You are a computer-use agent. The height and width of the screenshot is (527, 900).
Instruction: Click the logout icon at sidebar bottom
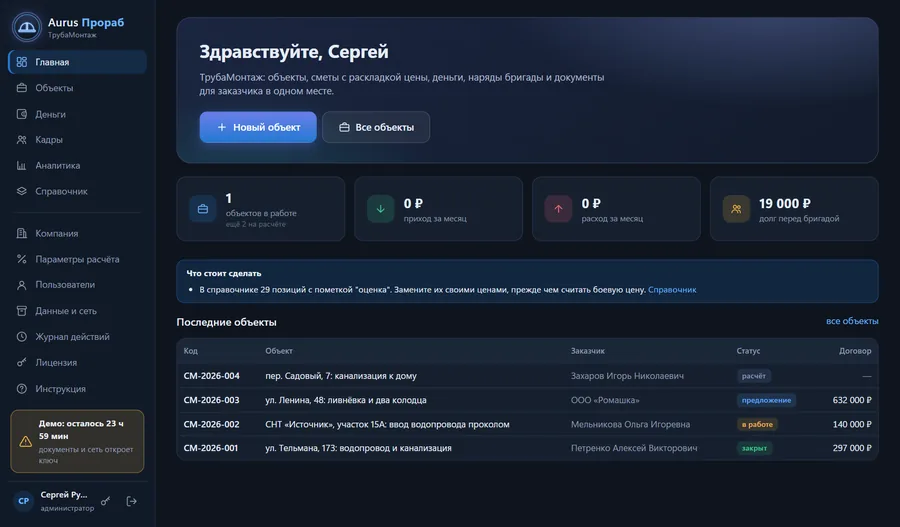click(x=131, y=501)
